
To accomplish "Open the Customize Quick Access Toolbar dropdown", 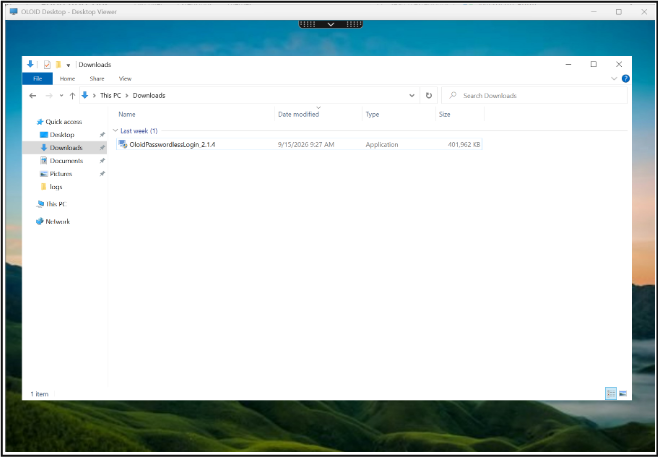I will click(x=68, y=65).
